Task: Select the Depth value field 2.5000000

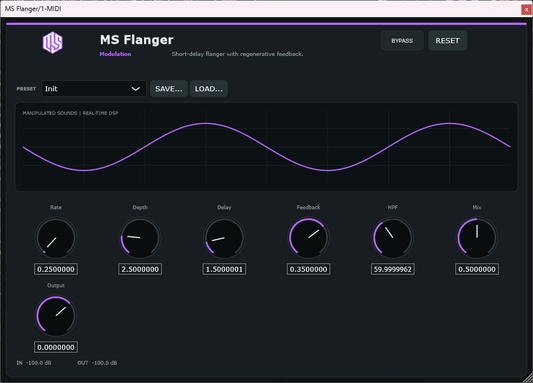Action: 140,269
